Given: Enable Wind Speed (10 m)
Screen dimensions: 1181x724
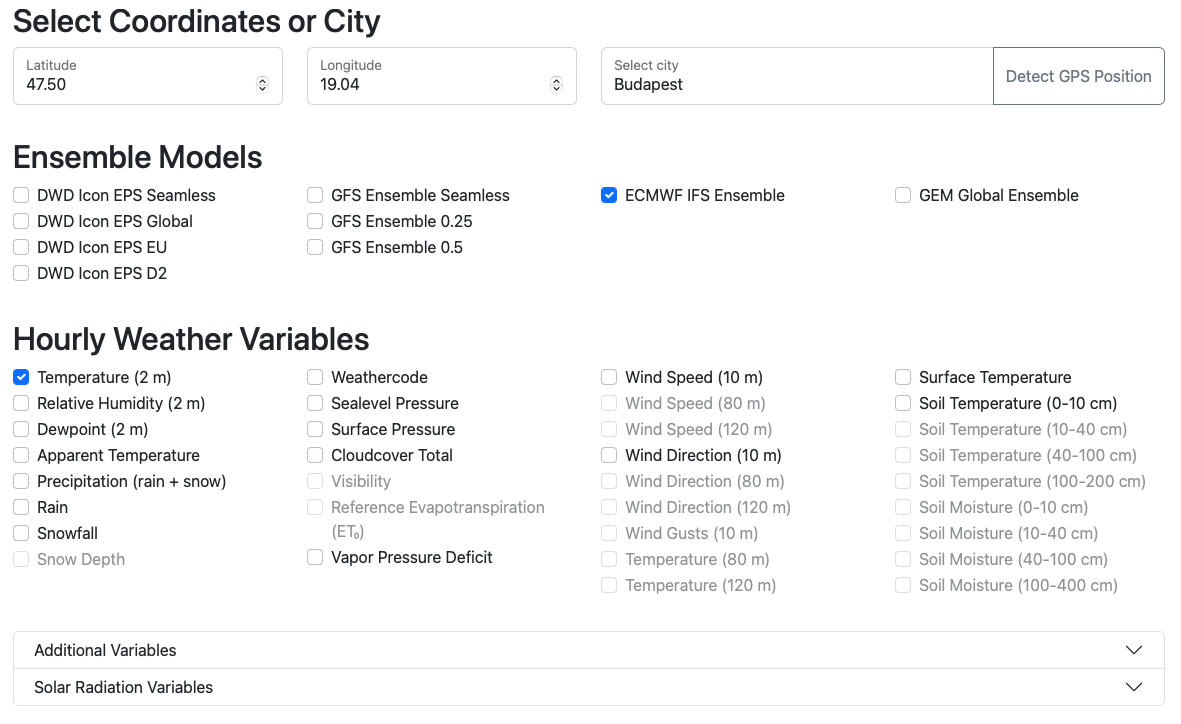Looking at the screenshot, I should coord(609,377).
